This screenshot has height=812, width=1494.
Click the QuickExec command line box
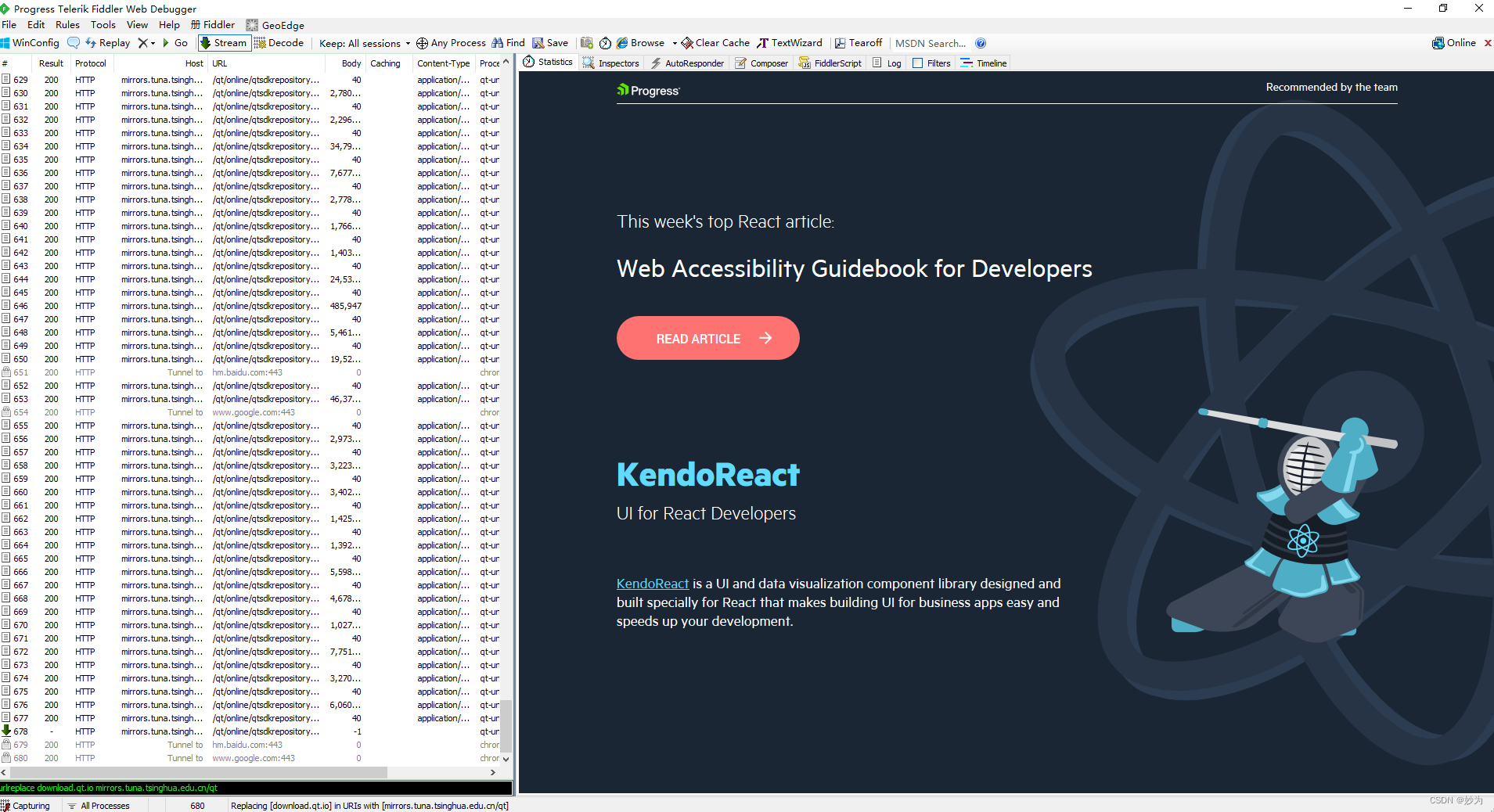point(256,788)
